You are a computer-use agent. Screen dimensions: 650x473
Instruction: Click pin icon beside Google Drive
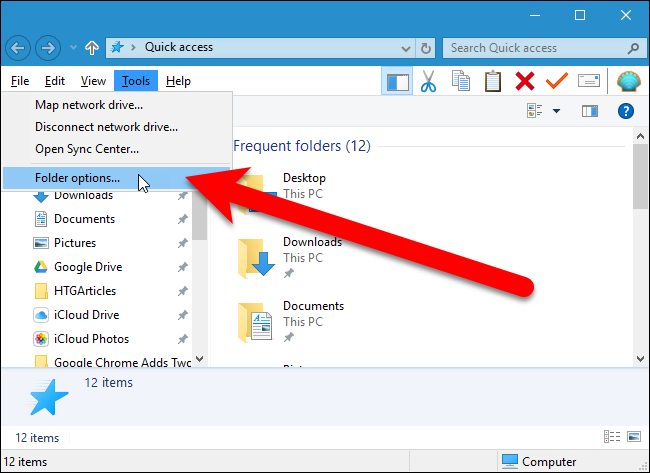point(182,267)
